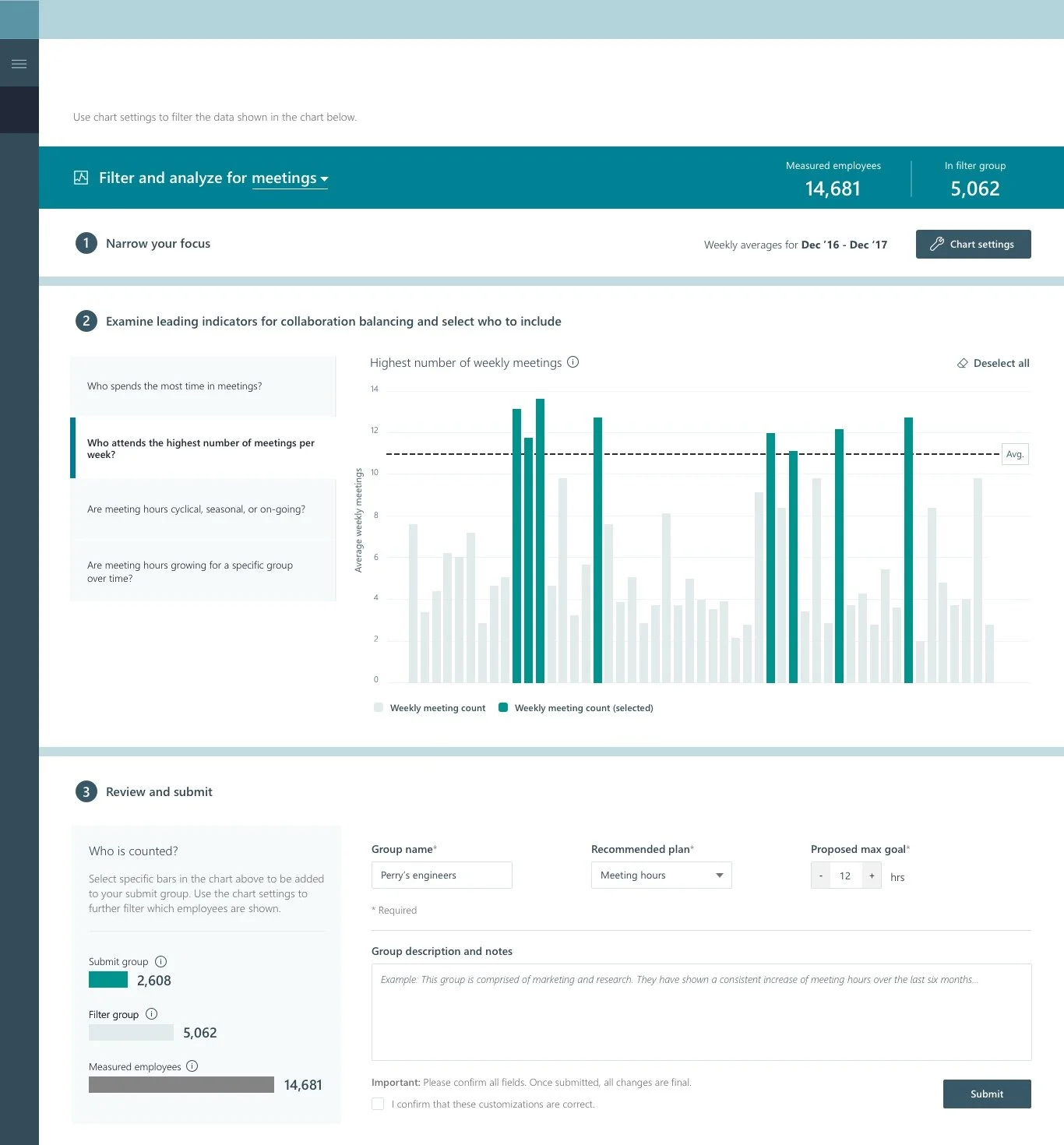Image resolution: width=1064 pixels, height=1145 pixels.
Task: Click inside the Group description and notes field
Action: click(x=700, y=1011)
